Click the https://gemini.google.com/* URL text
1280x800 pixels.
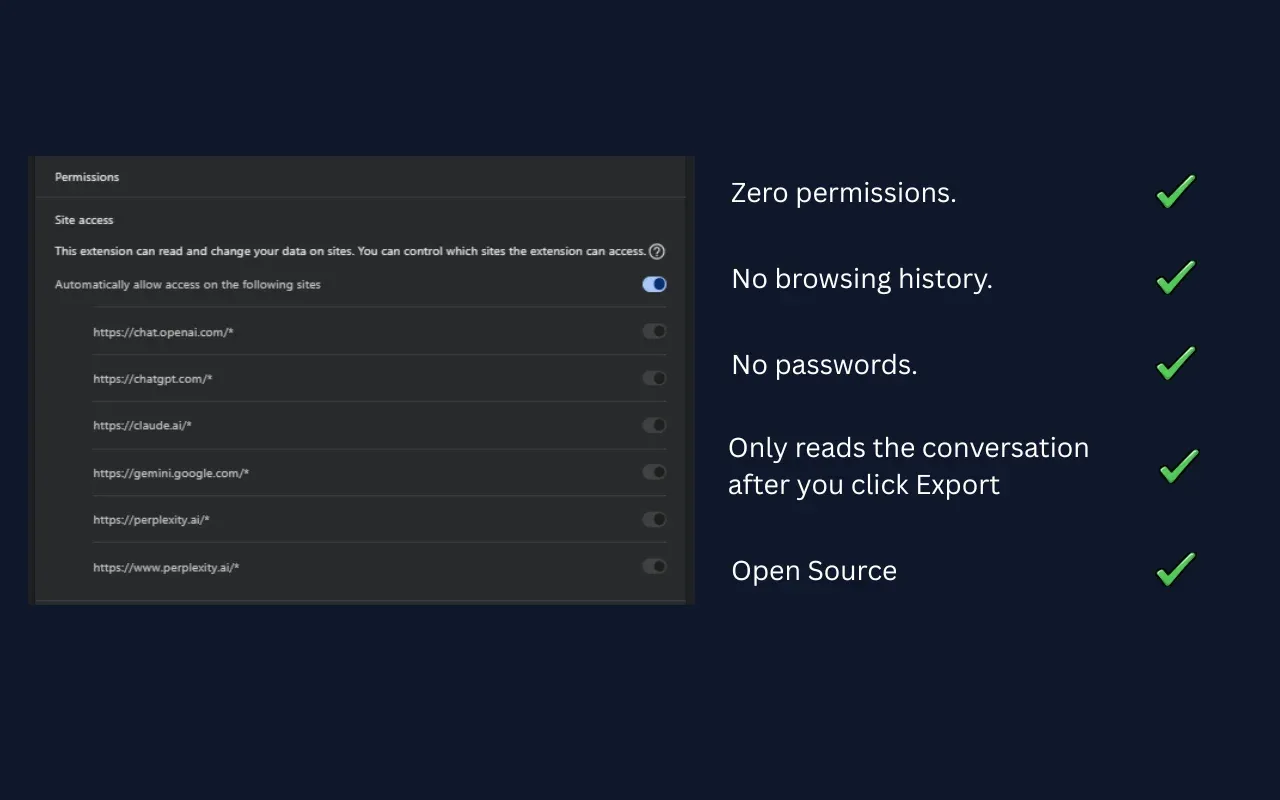(x=171, y=473)
